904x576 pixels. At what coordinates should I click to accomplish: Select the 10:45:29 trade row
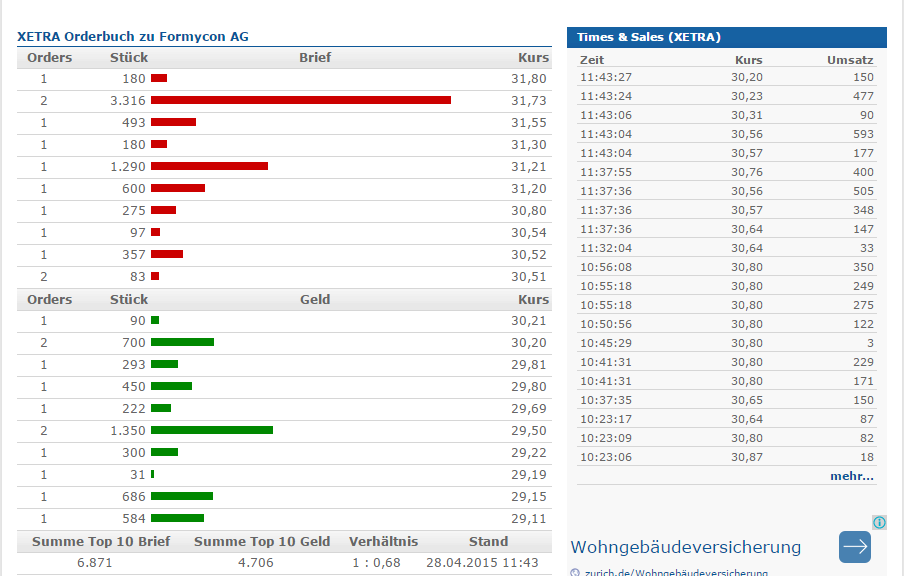tap(727, 343)
